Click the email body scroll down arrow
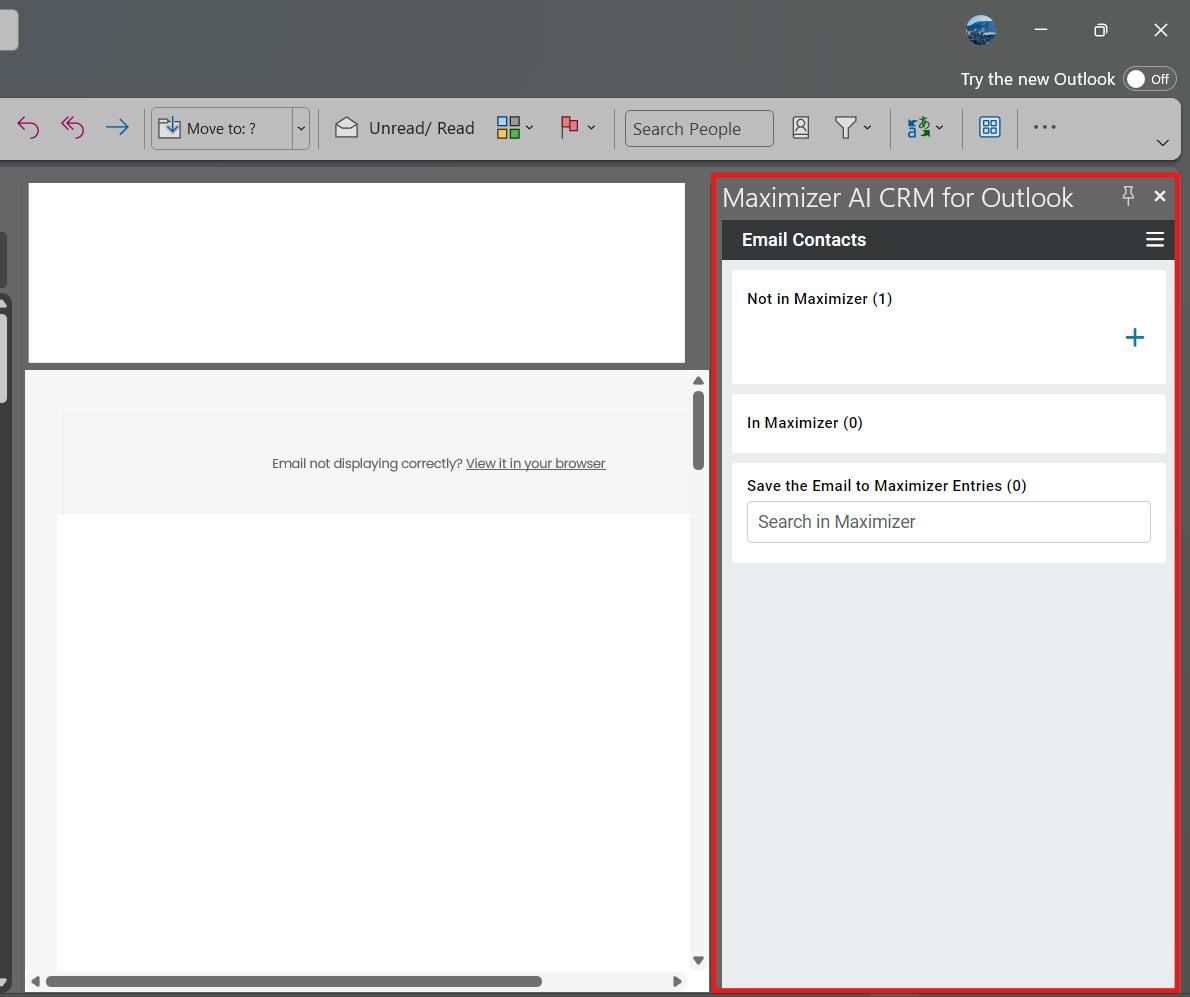The width and height of the screenshot is (1190, 997). pos(698,961)
